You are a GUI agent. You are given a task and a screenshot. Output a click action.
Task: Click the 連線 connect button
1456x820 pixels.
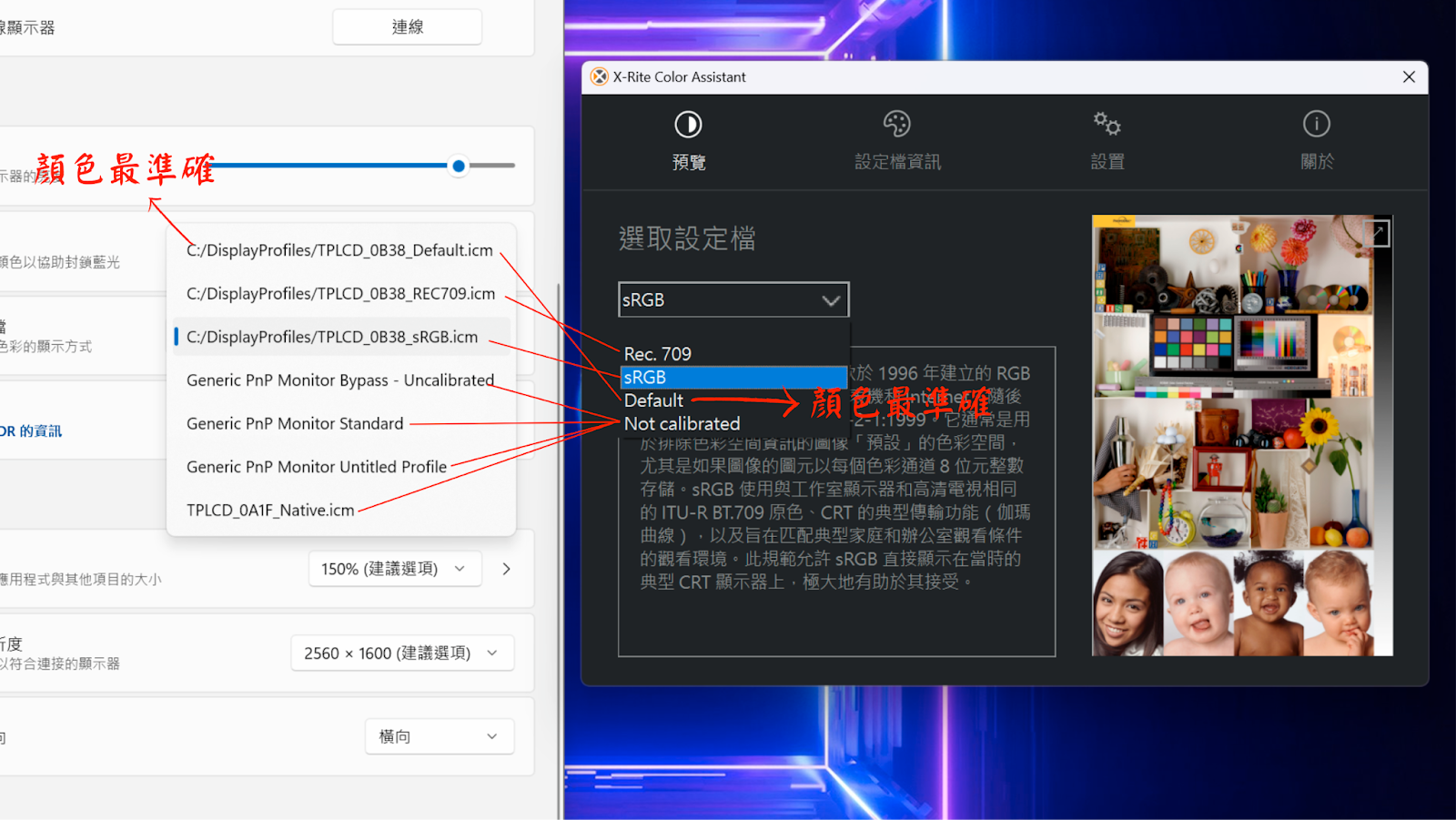point(407,27)
